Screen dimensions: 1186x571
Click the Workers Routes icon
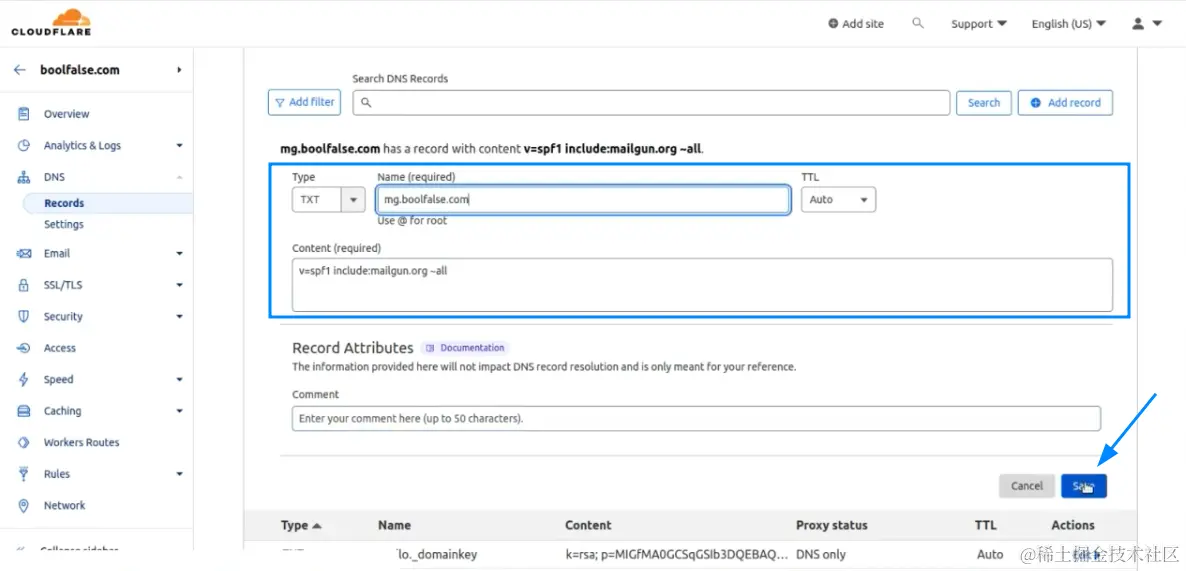coord(23,442)
